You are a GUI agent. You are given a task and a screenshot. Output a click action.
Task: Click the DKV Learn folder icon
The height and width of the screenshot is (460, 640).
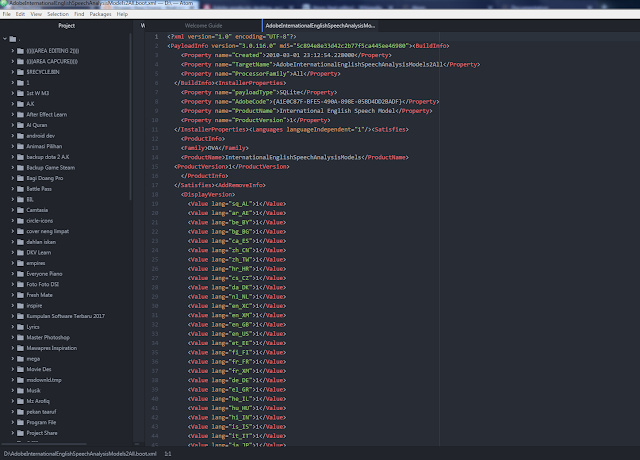click(x=20, y=253)
